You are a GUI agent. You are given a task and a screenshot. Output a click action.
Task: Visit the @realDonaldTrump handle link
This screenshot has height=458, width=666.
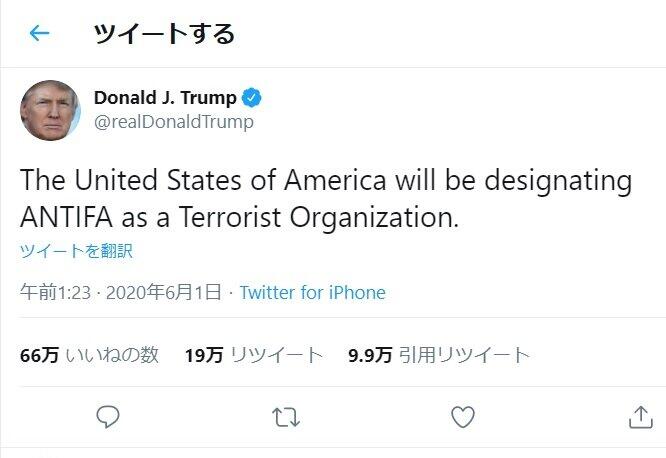(x=173, y=122)
